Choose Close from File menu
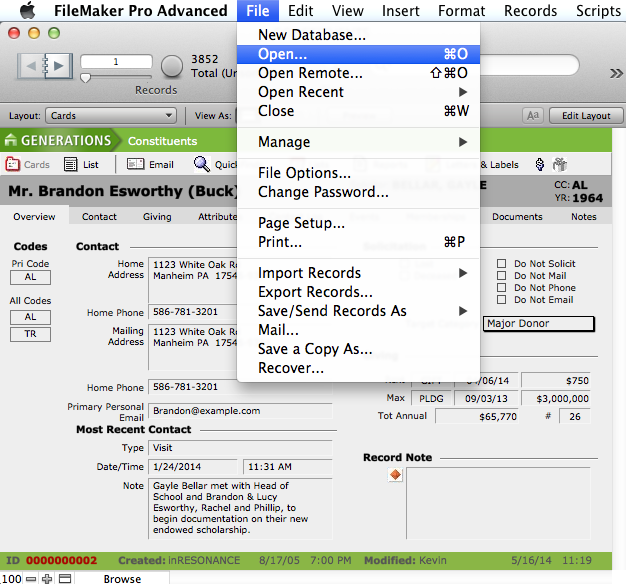 pos(358,111)
